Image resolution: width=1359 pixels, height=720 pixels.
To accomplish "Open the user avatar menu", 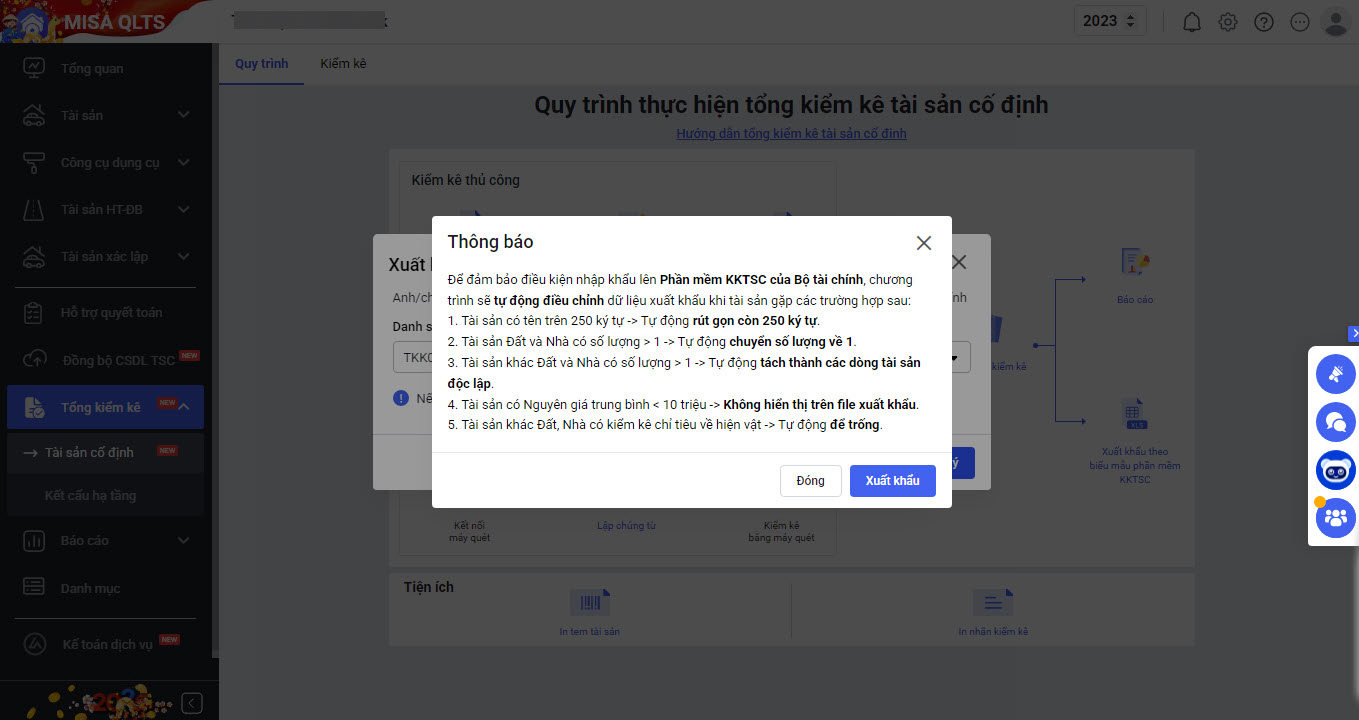I will pyautogui.click(x=1335, y=22).
